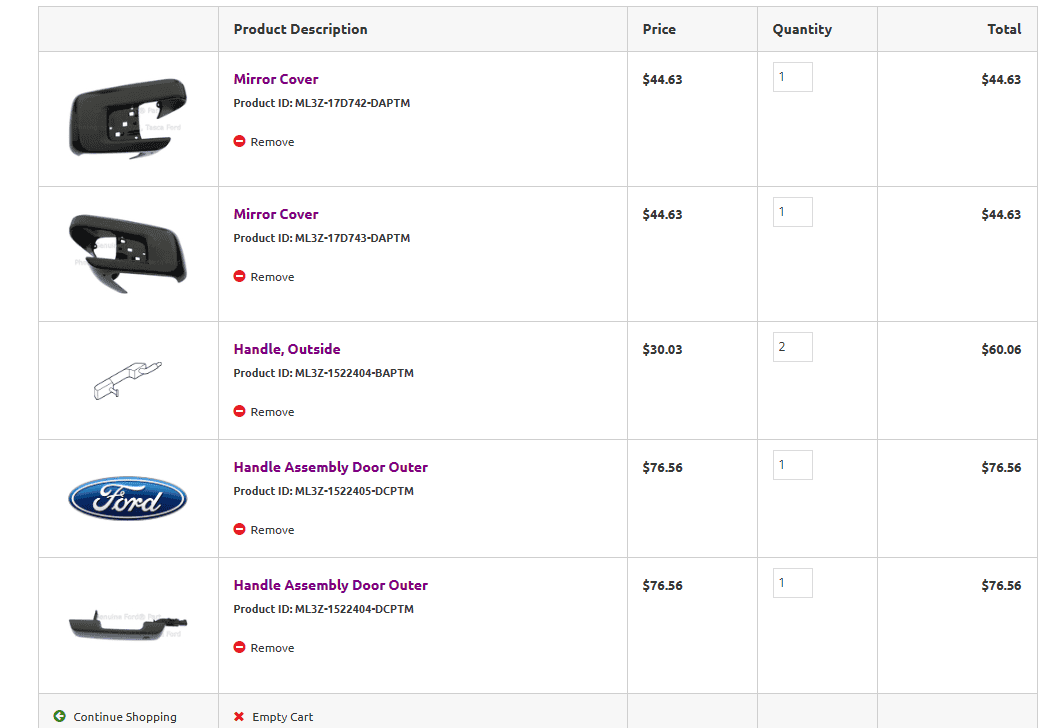
Task: Click first Mirror Cover product image
Action: pyautogui.click(x=128, y=117)
